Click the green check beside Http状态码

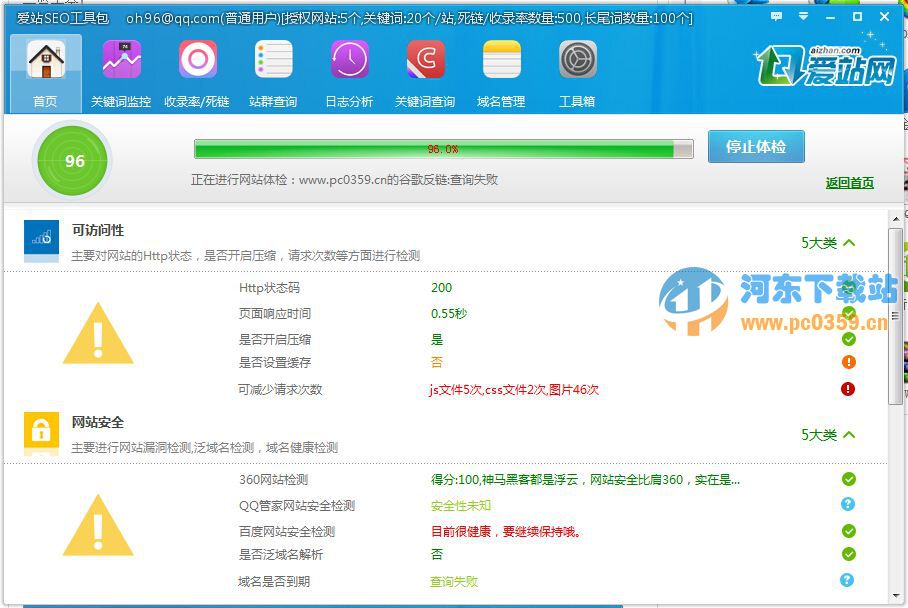[848, 288]
